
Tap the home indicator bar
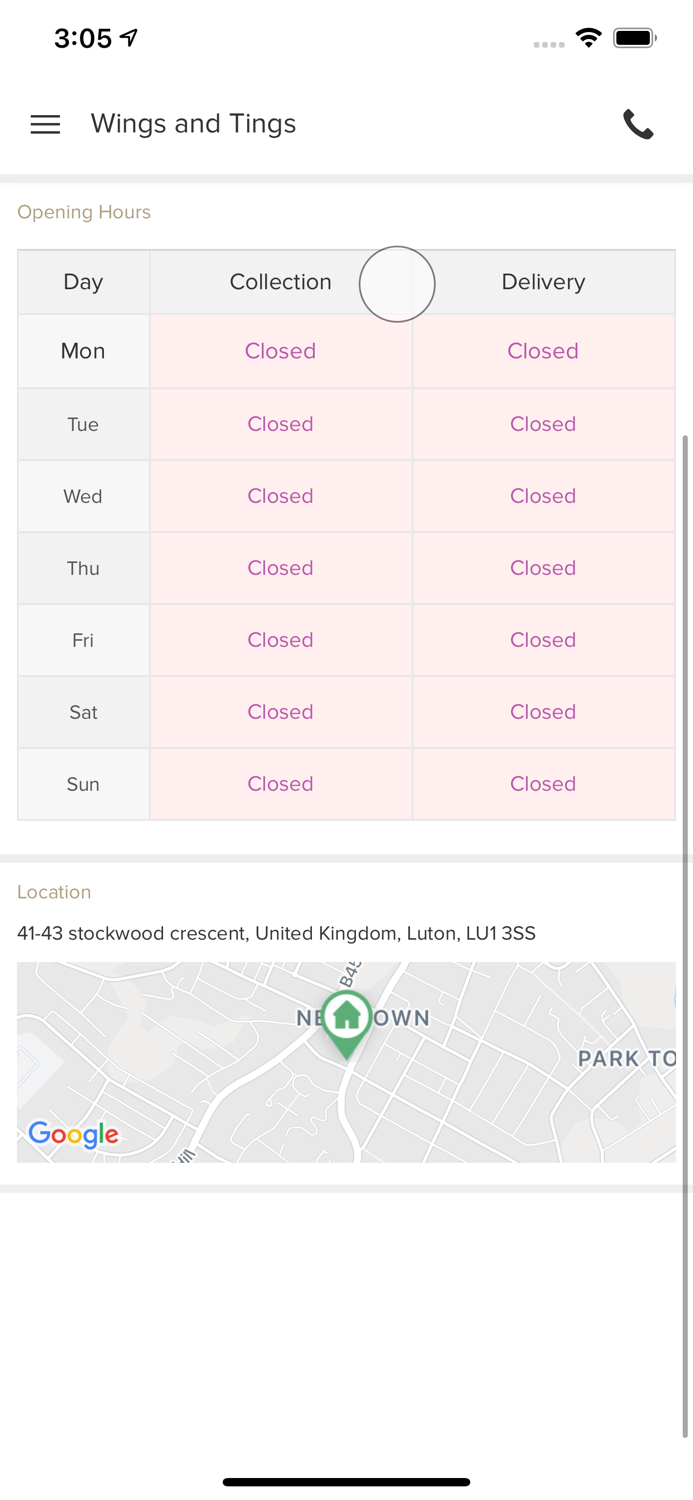346,1482
